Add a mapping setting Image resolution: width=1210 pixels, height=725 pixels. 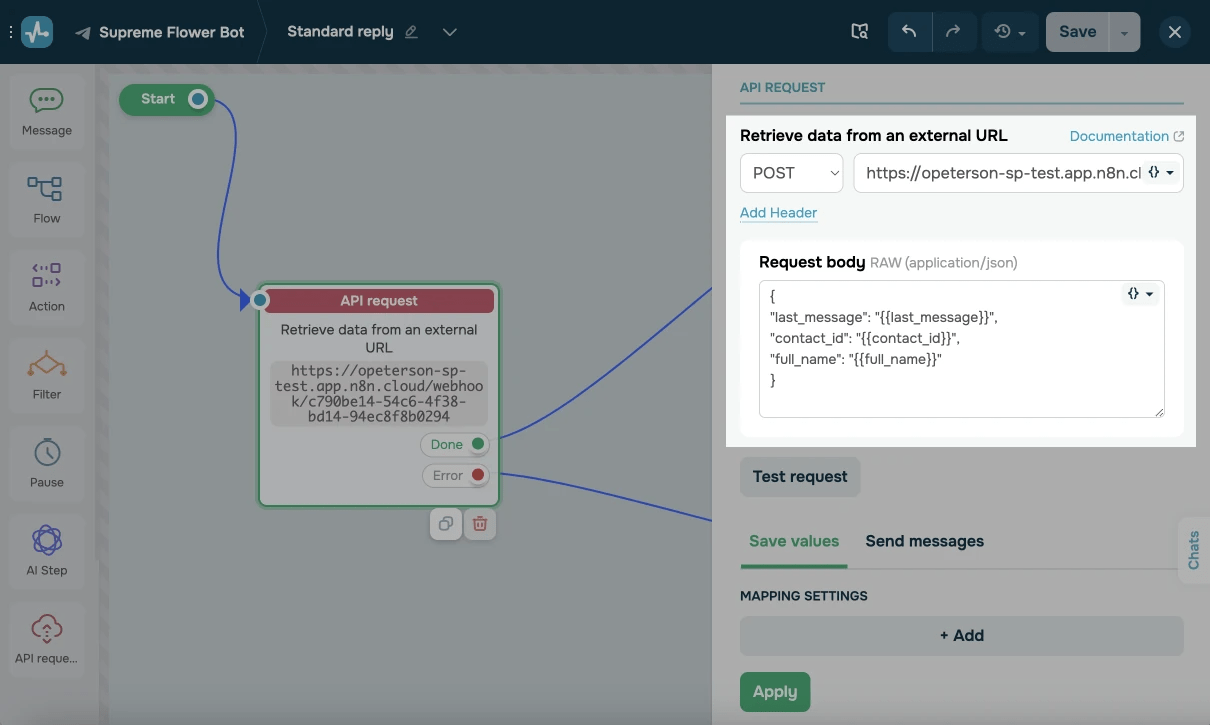tap(961, 636)
